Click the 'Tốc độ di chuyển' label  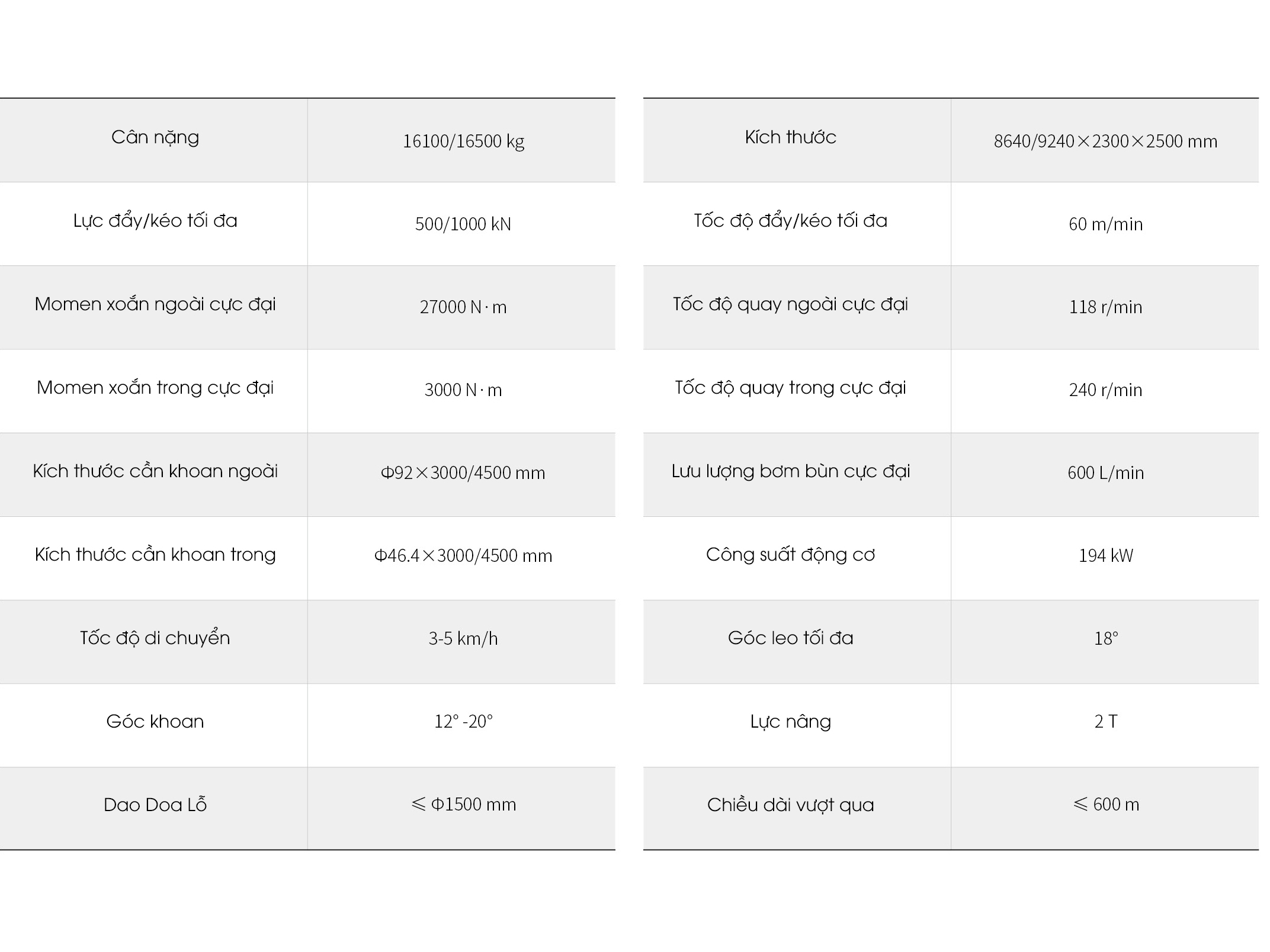pyautogui.click(x=155, y=639)
